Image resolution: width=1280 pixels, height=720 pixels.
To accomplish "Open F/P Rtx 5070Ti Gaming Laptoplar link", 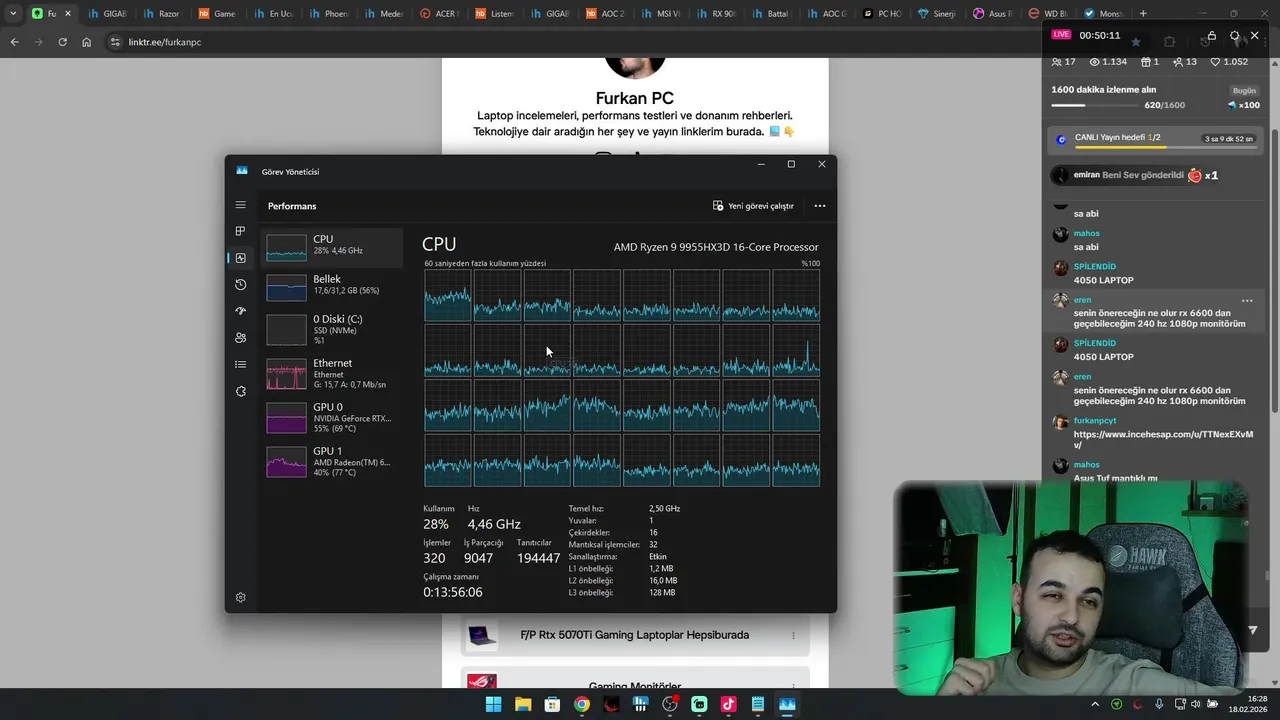I will coord(635,635).
